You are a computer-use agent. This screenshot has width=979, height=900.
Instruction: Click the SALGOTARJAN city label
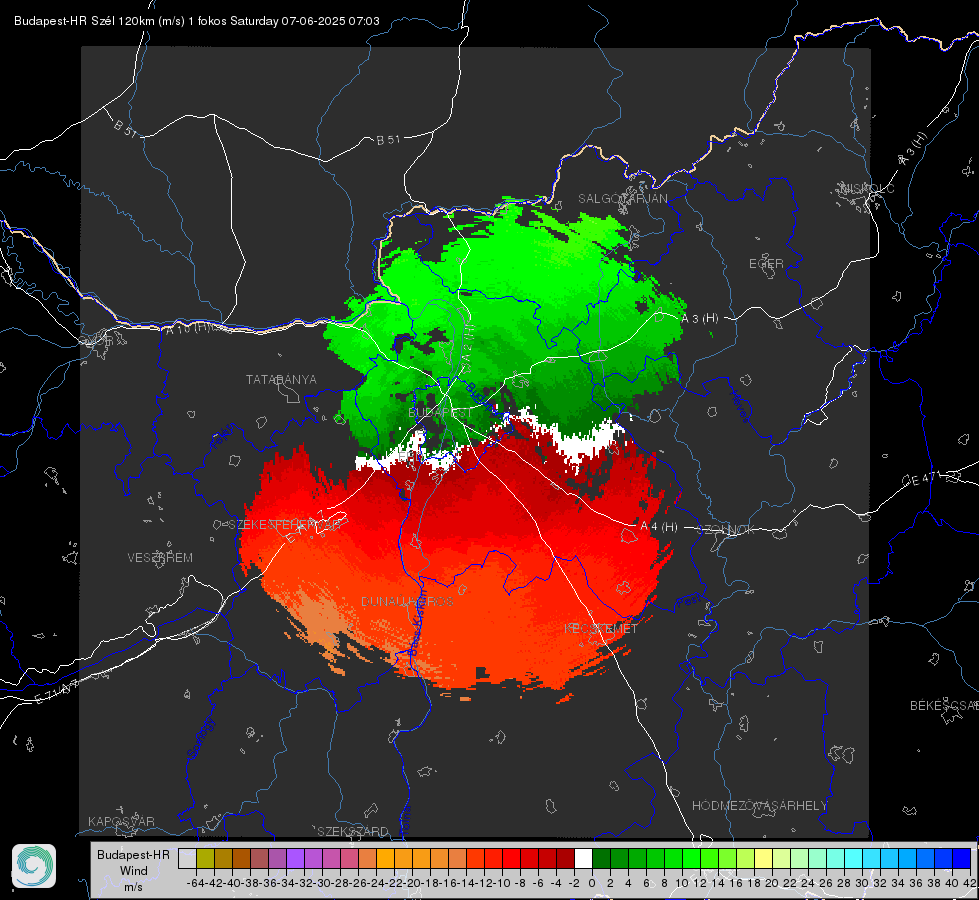[x=622, y=199]
